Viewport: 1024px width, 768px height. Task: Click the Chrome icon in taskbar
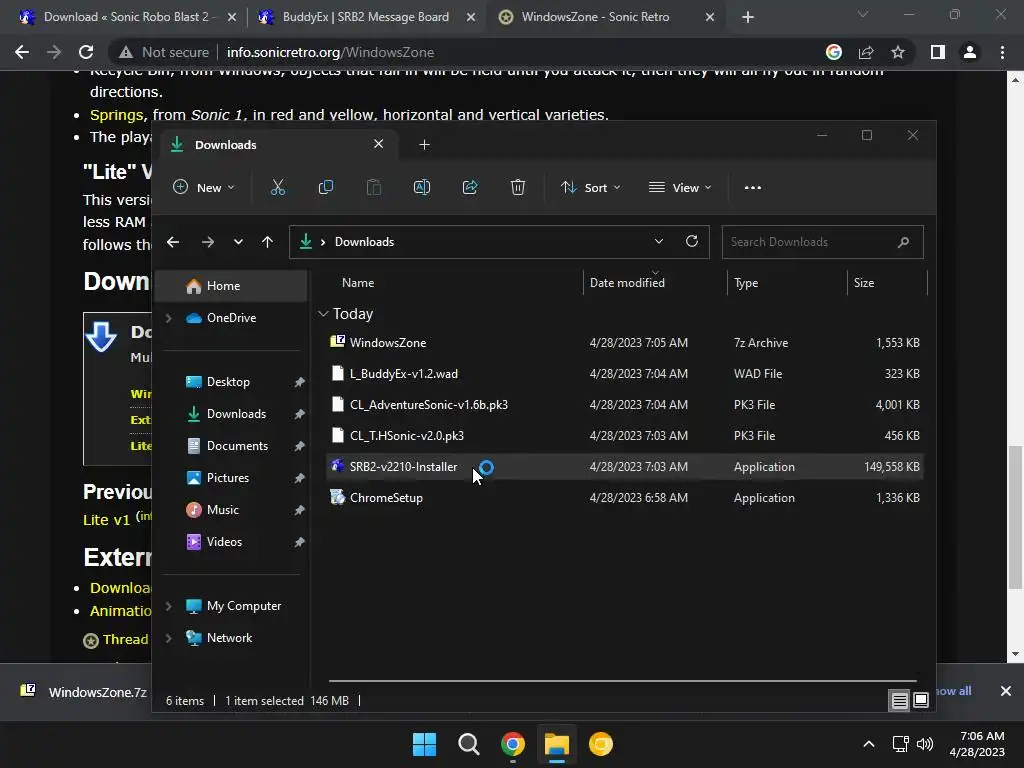[x=513, y=744]
